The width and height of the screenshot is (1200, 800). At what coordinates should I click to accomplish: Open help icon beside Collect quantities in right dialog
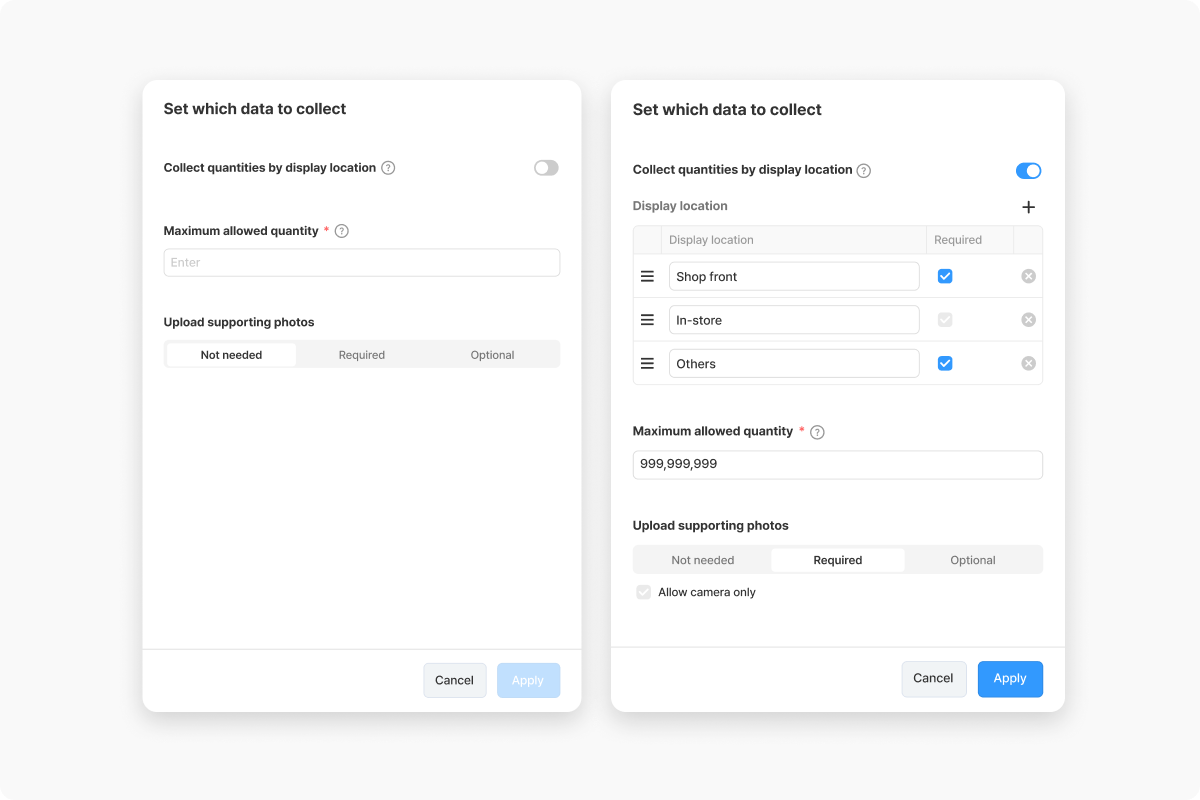point(864,171)
